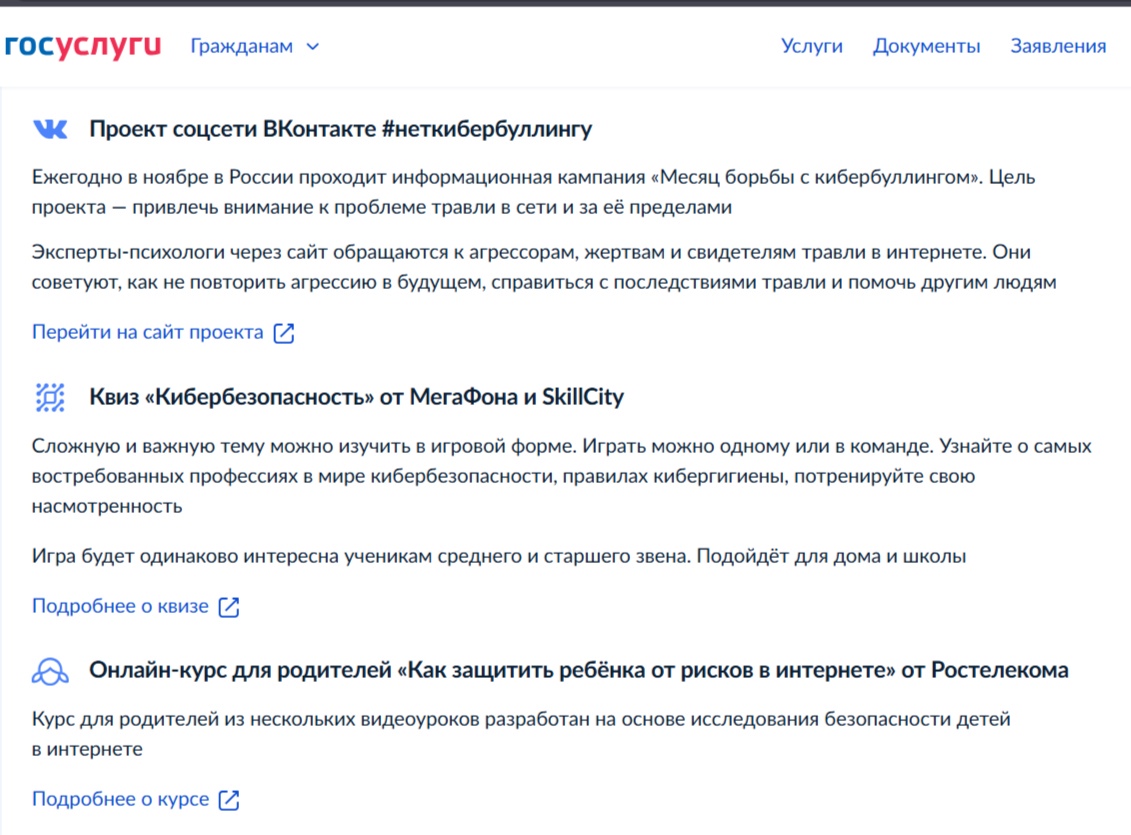The image size is (1131, 835).
Task: Open the Документы menu item
Action: tap(926, 46)
